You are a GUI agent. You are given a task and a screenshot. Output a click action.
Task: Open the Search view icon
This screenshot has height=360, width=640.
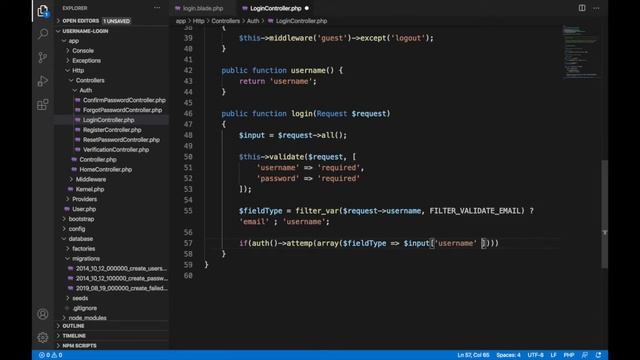click(43, 34)
